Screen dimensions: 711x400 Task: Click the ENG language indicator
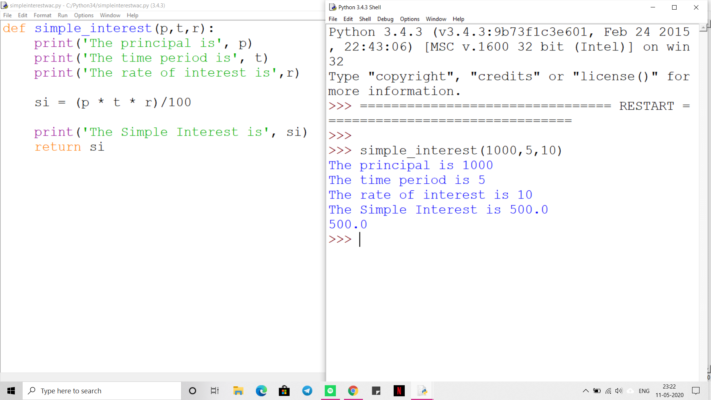point(644,390)
